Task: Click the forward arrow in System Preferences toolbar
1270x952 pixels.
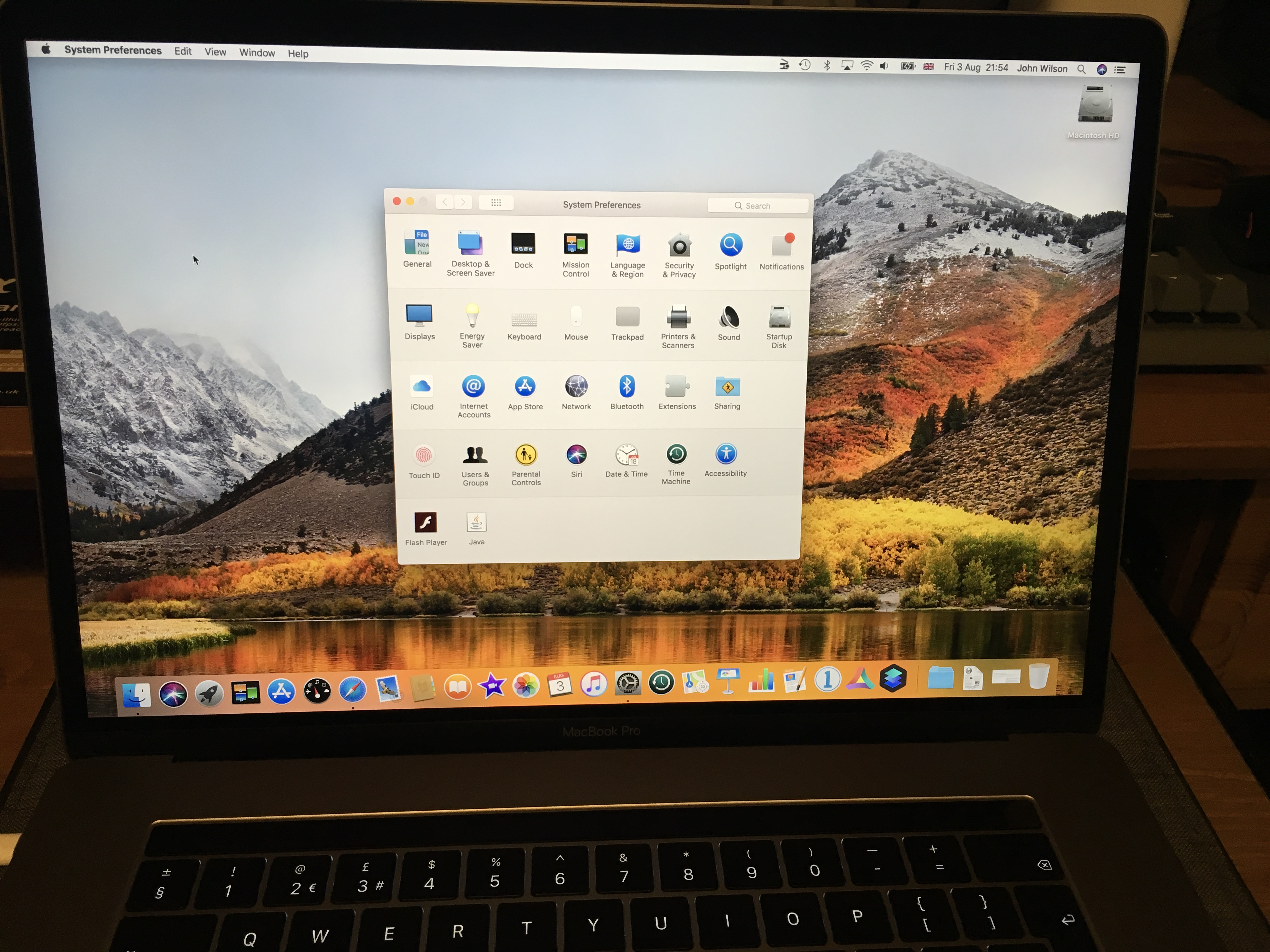Action: tap(463, 202)
